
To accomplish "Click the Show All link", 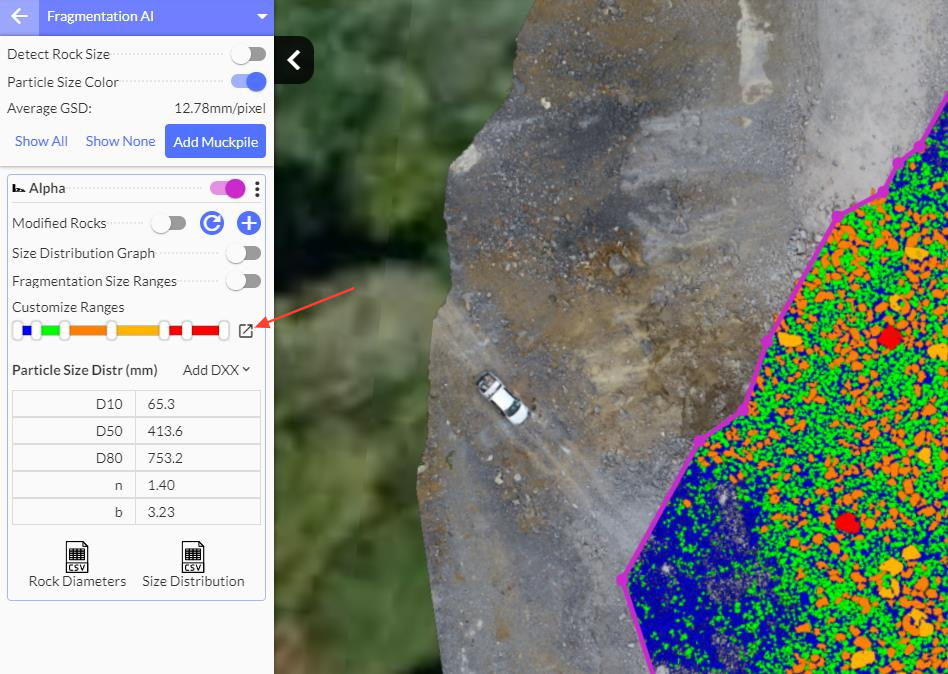I will [41, 141].
